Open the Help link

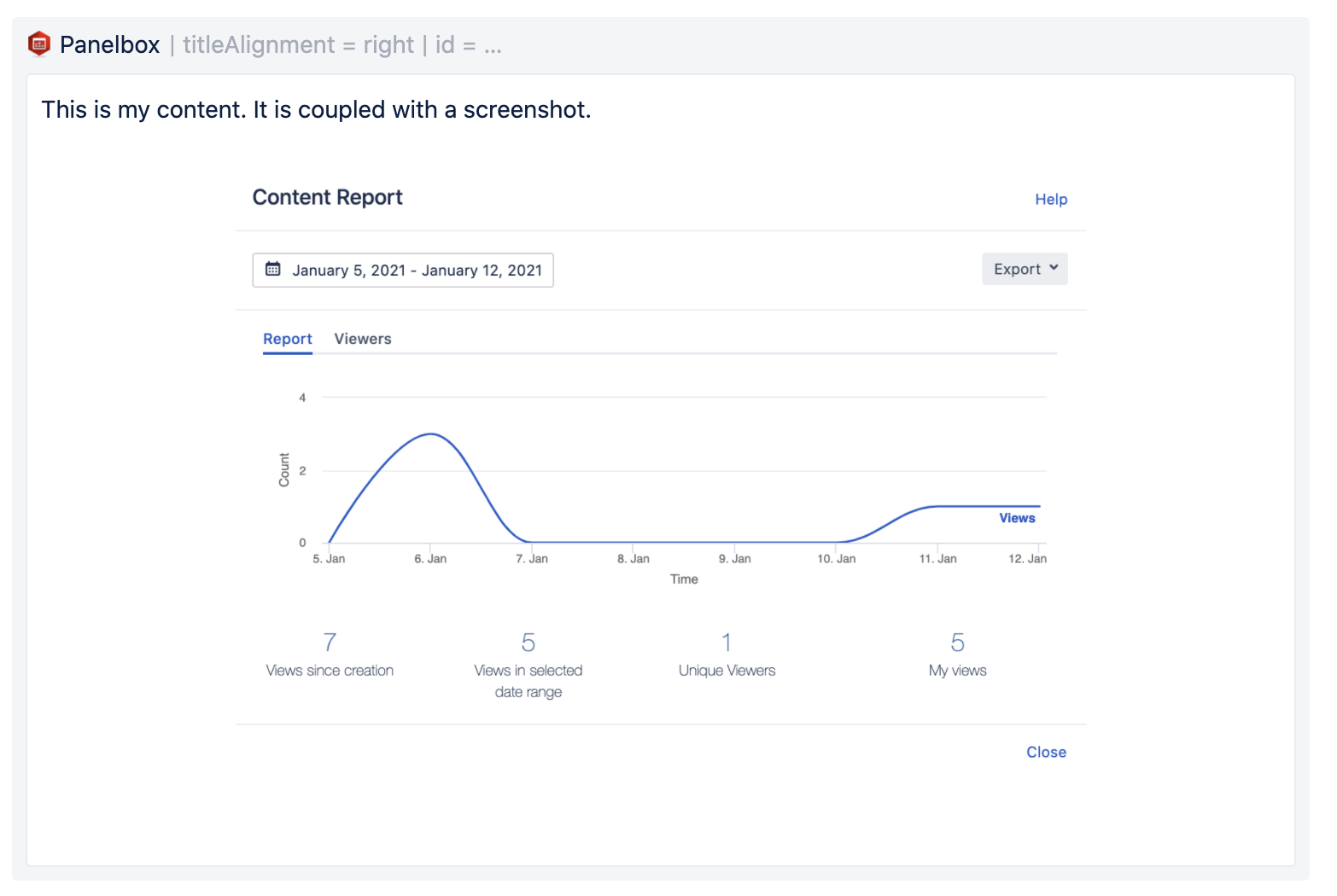pyautogui.click(x=1050, y=199)
